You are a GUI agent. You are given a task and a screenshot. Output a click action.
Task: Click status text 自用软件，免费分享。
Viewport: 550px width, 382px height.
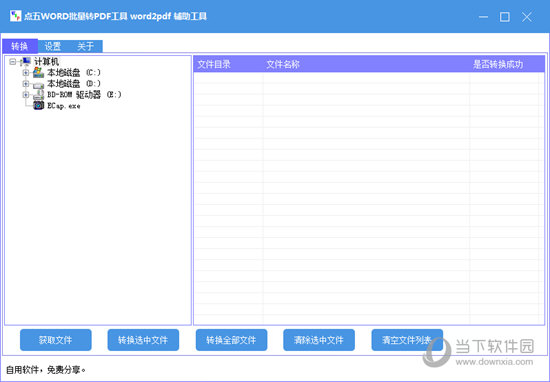point(46,370)
